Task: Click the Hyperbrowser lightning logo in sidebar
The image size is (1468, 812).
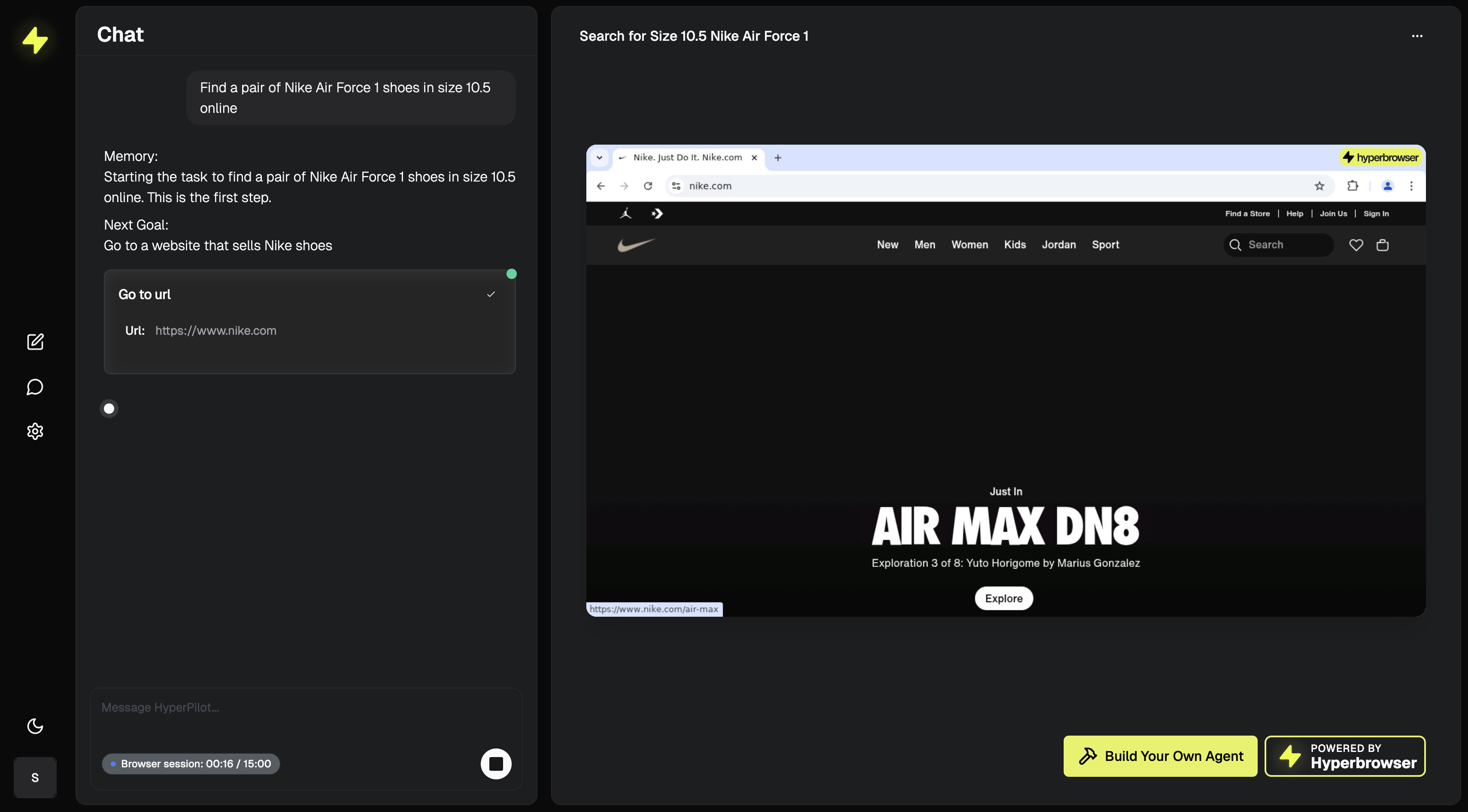Action: point(35,40)
